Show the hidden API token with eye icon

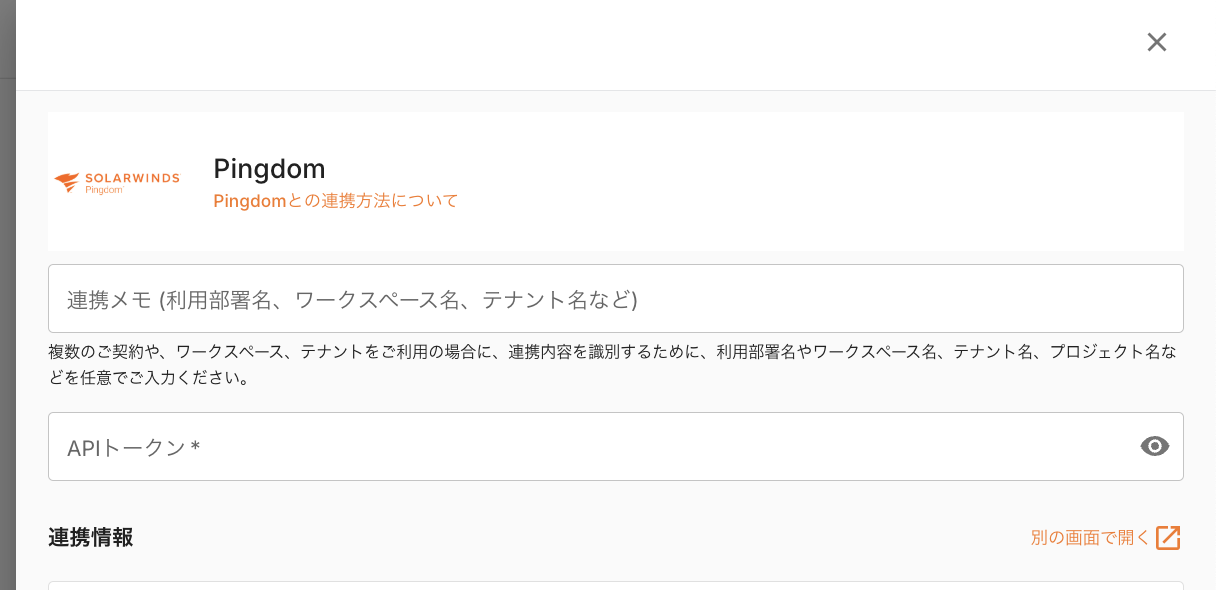(1155, 446)
